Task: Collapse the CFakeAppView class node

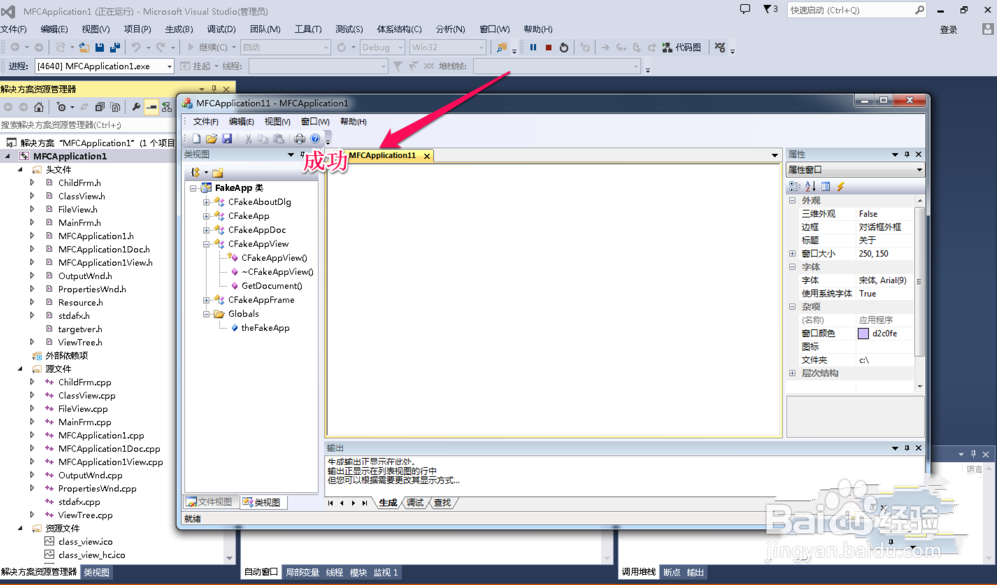Action: [206, 244]
